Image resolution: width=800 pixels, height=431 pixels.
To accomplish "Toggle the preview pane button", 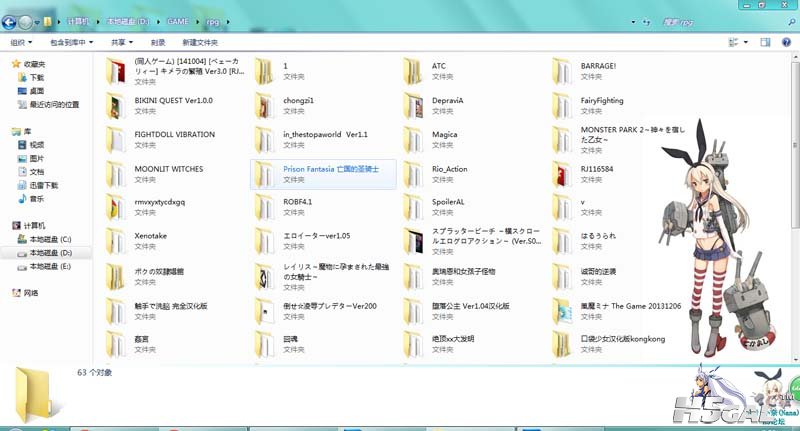I will (x=765, y=42).
